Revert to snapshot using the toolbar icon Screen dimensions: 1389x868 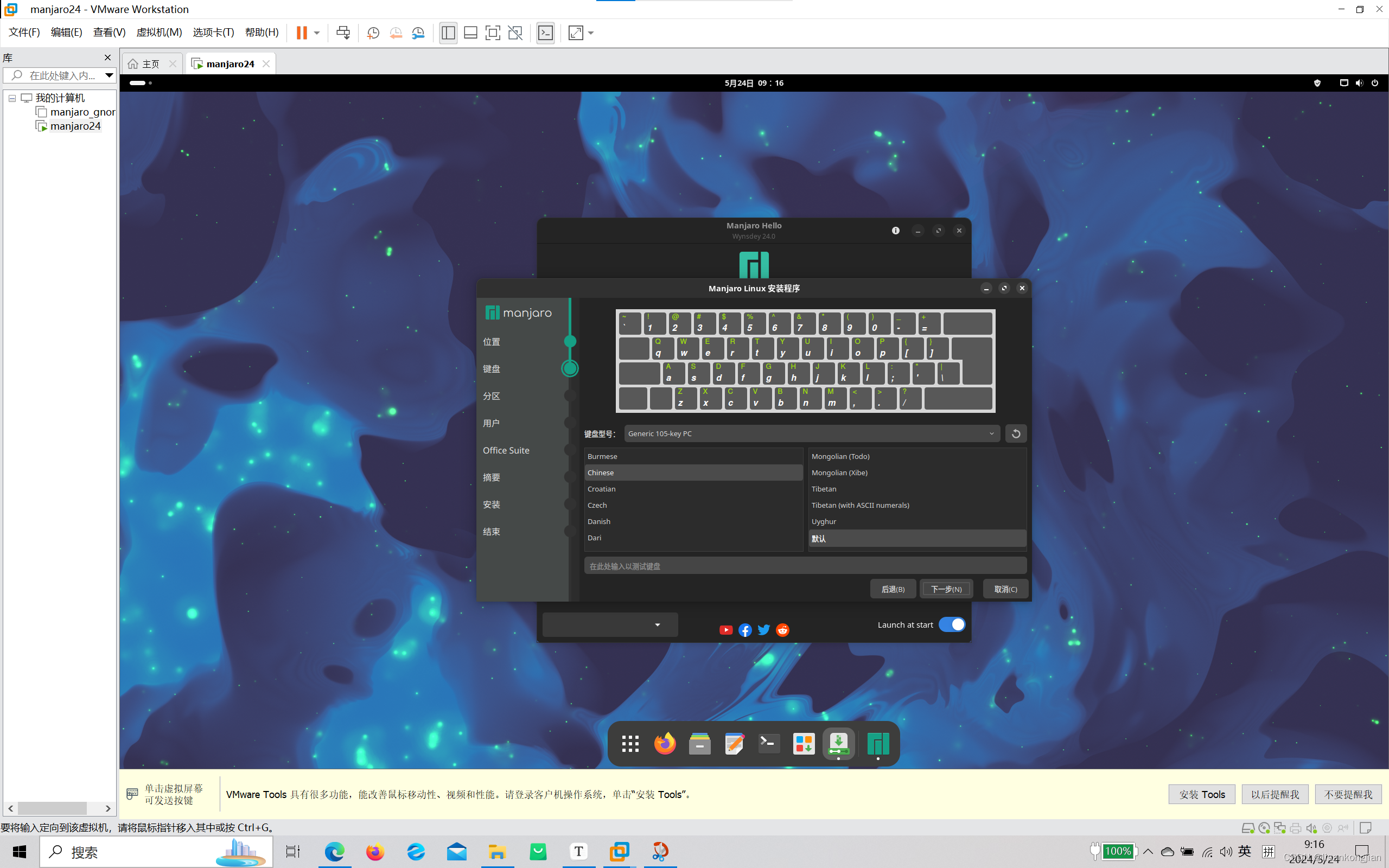(x=396, y=33)
